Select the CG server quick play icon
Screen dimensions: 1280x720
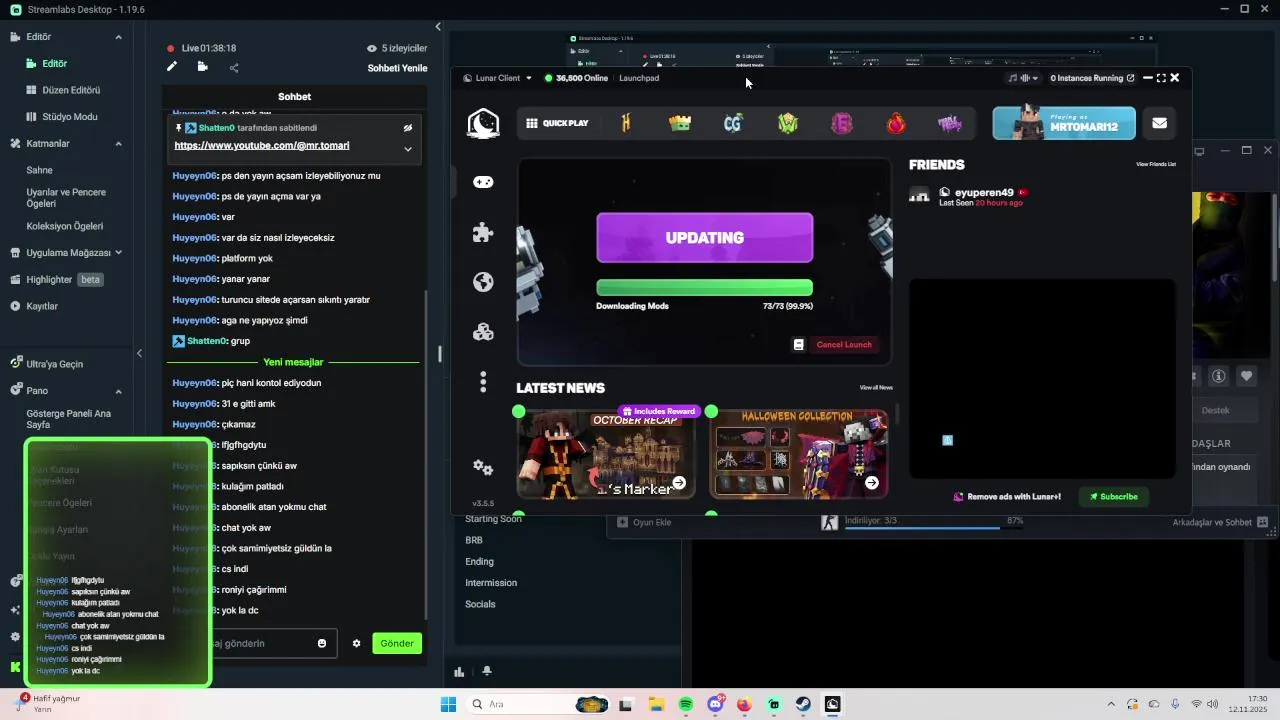click(733, 123)
